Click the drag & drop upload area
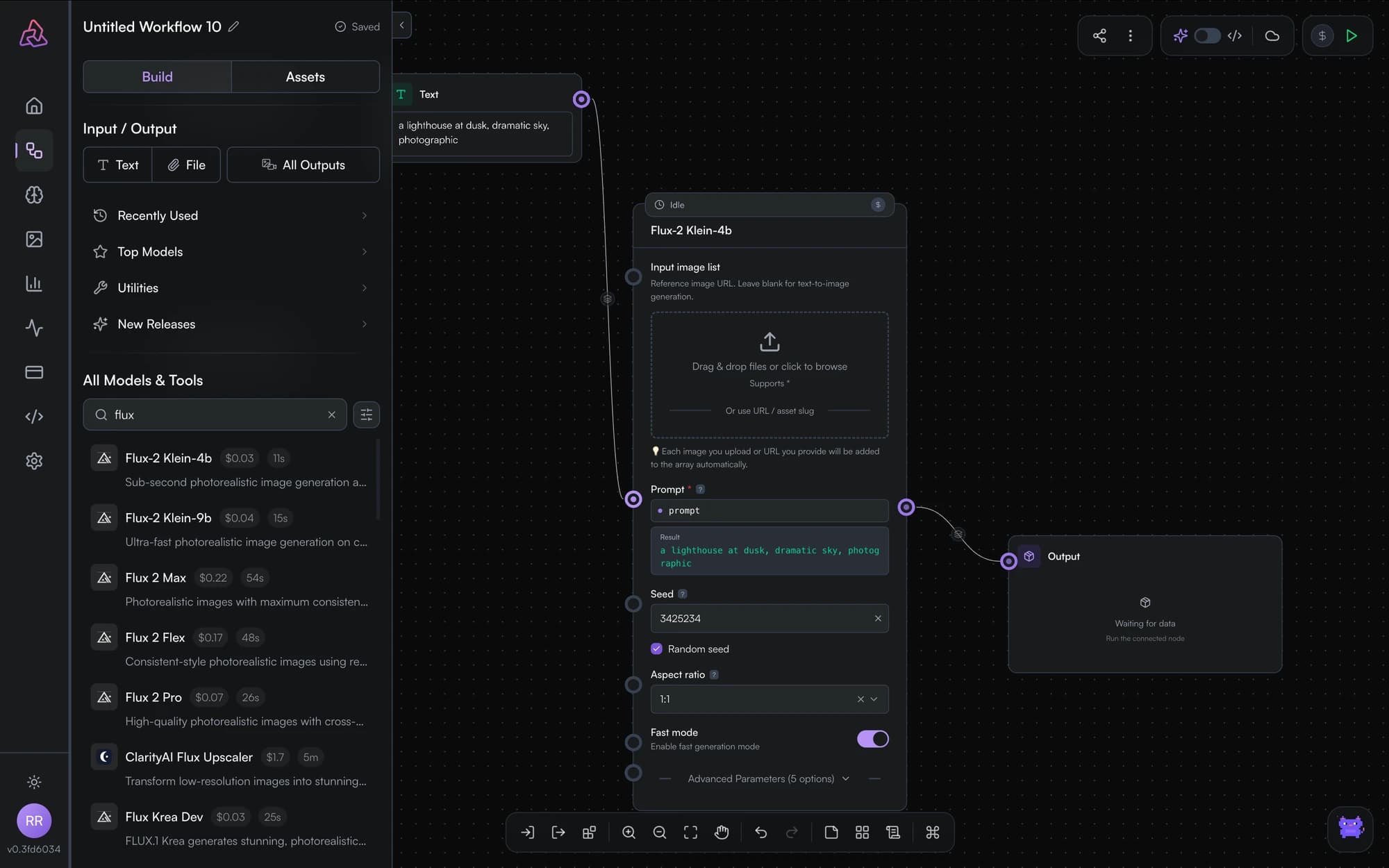This screenshot has height=868, width=1389. [770, 375]
